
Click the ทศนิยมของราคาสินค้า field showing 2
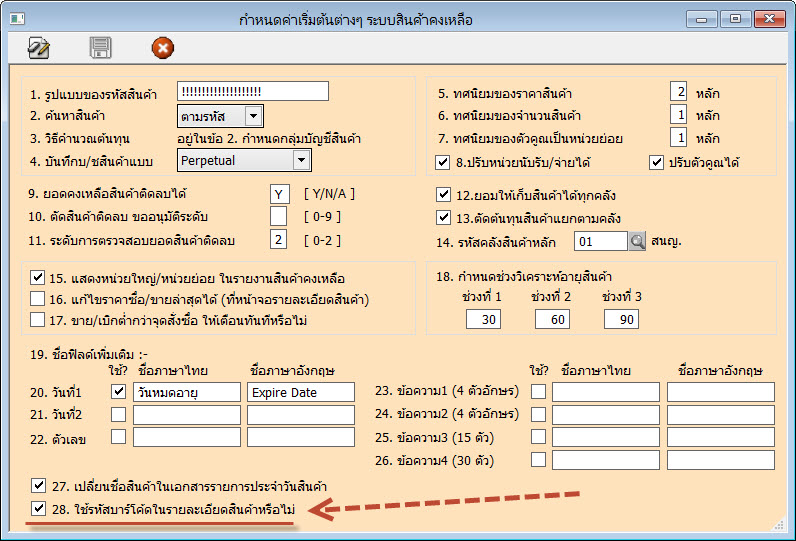click(x=678, y=92)
